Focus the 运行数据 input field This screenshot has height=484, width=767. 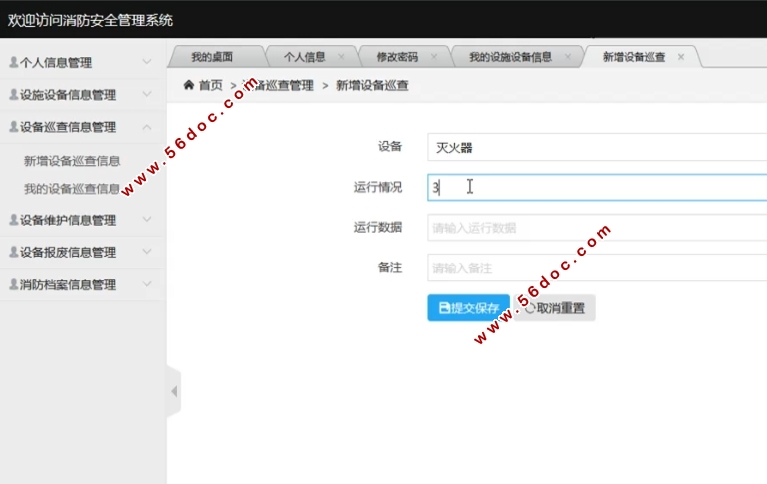[597, 228]
